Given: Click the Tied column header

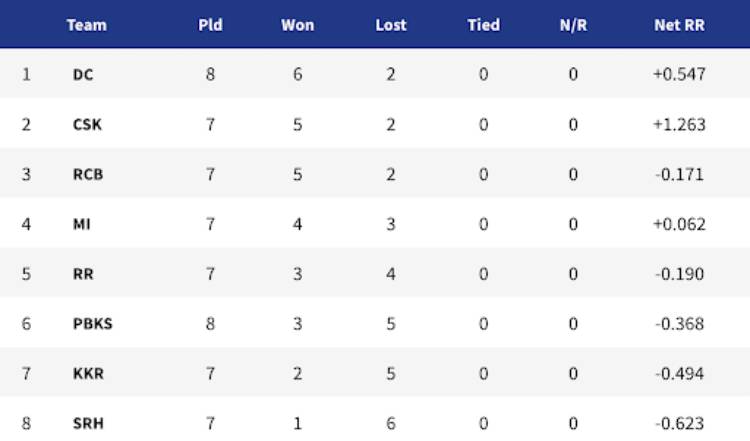Looking at the screenshot, I should click(484, 25).
